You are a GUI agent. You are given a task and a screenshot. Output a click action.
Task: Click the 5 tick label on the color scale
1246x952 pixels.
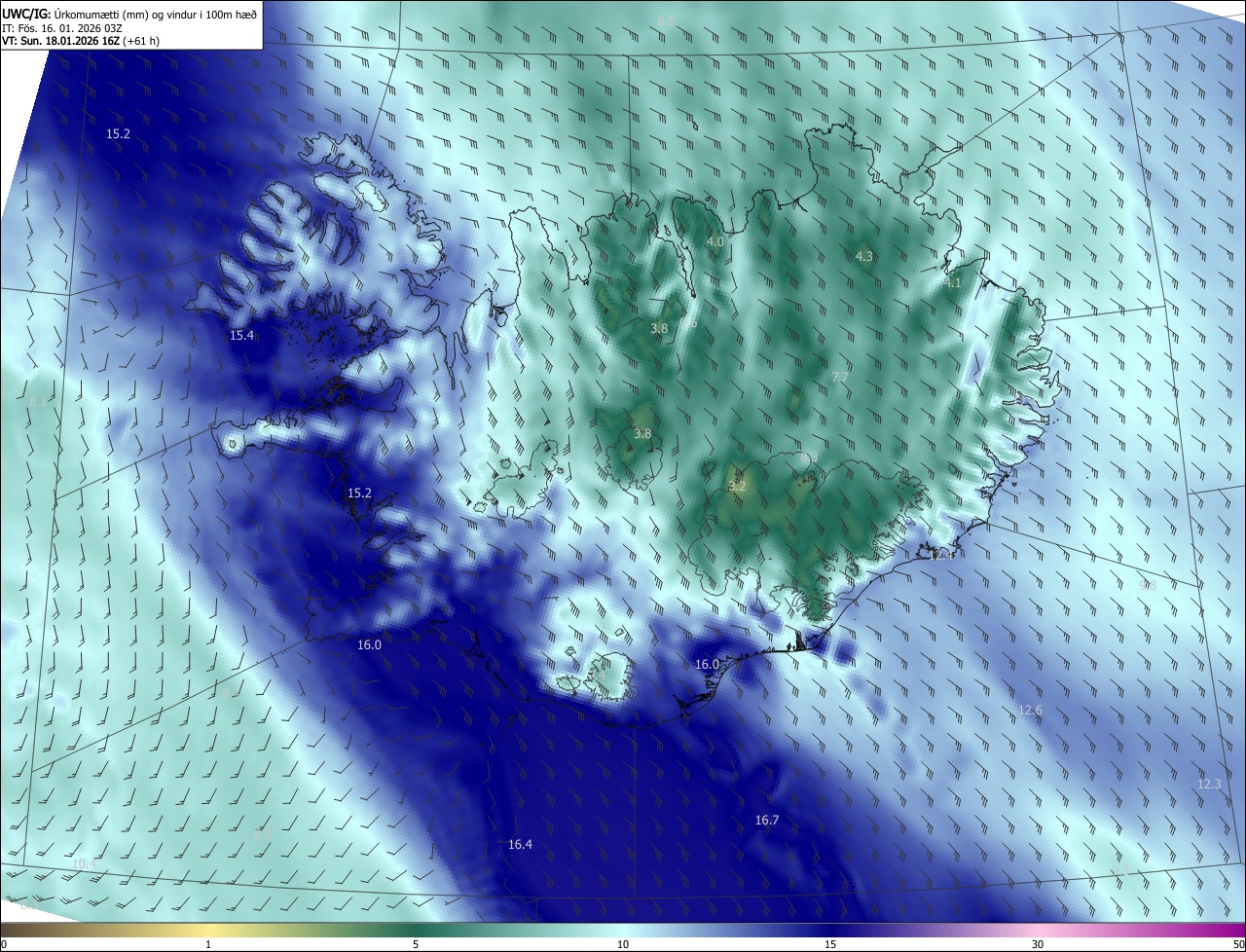coord(416,944)
